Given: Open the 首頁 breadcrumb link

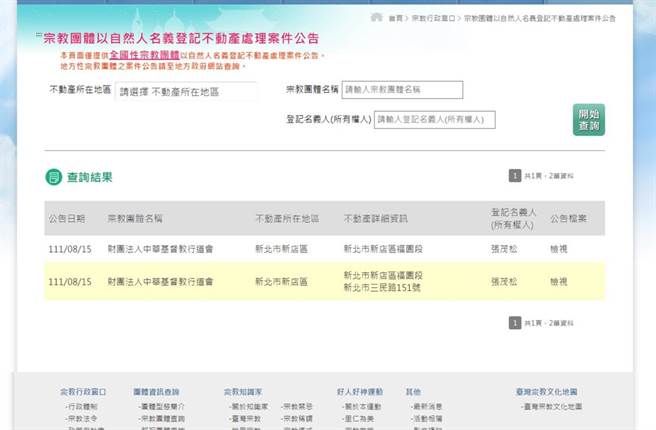Looking at the screenshot, I should tap(396, 18).
